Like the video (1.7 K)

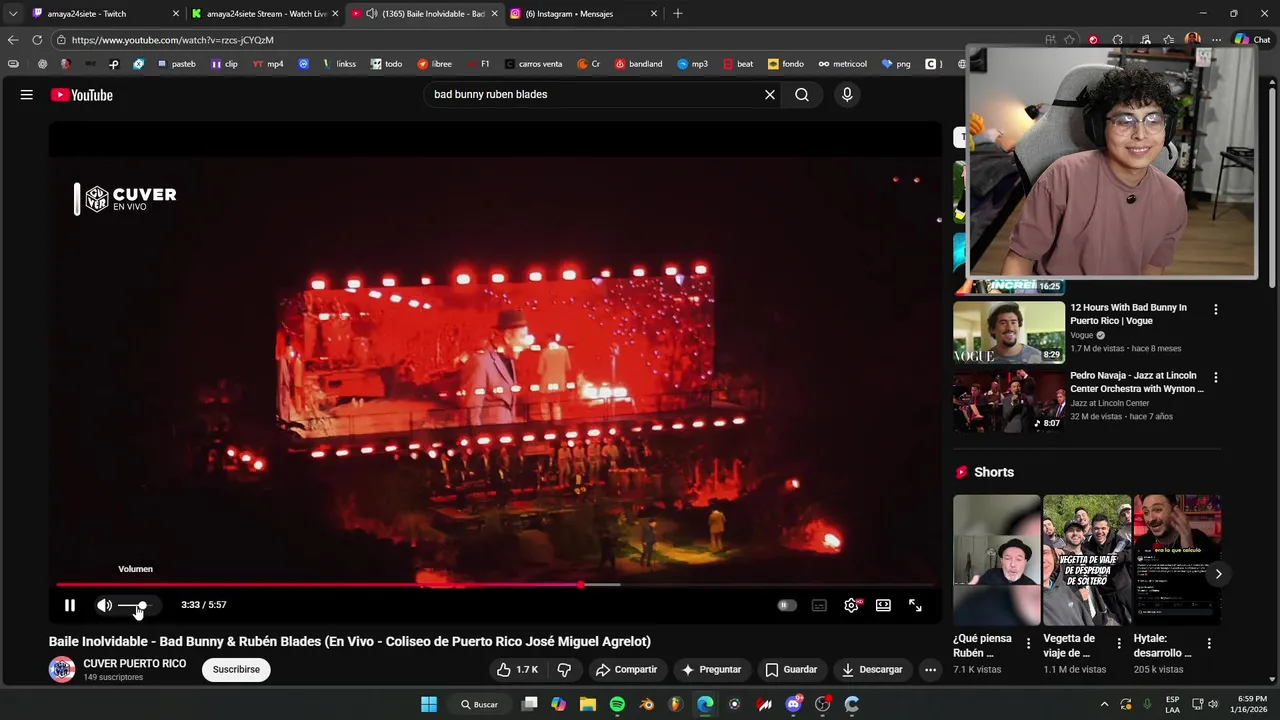point(518,670)
